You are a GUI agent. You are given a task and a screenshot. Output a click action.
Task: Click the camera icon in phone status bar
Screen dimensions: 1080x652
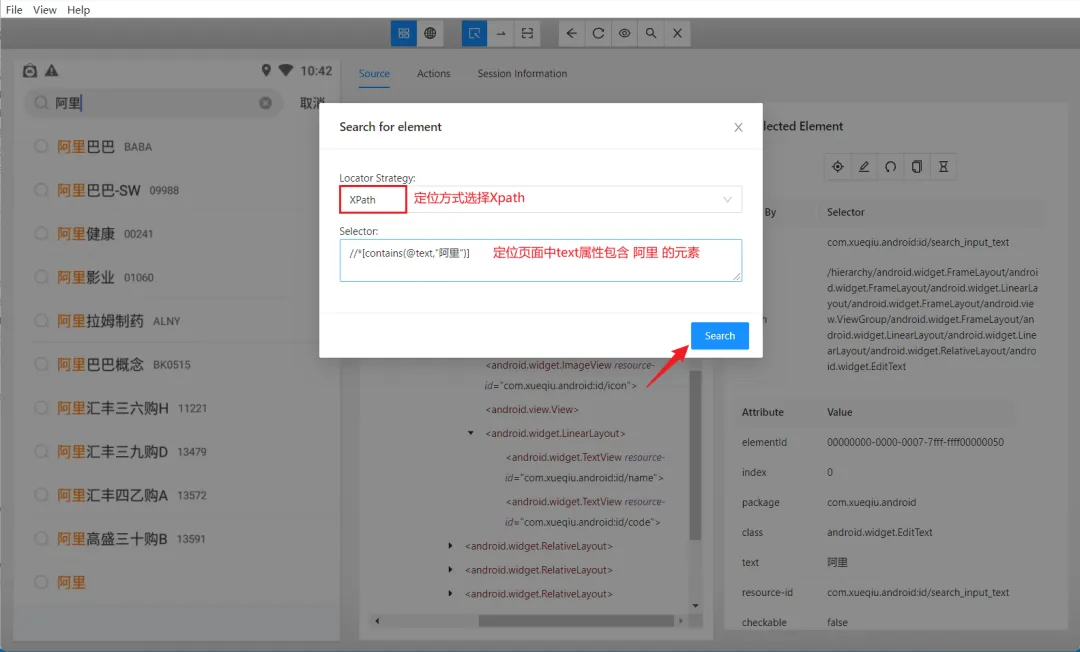pos(30,70)
